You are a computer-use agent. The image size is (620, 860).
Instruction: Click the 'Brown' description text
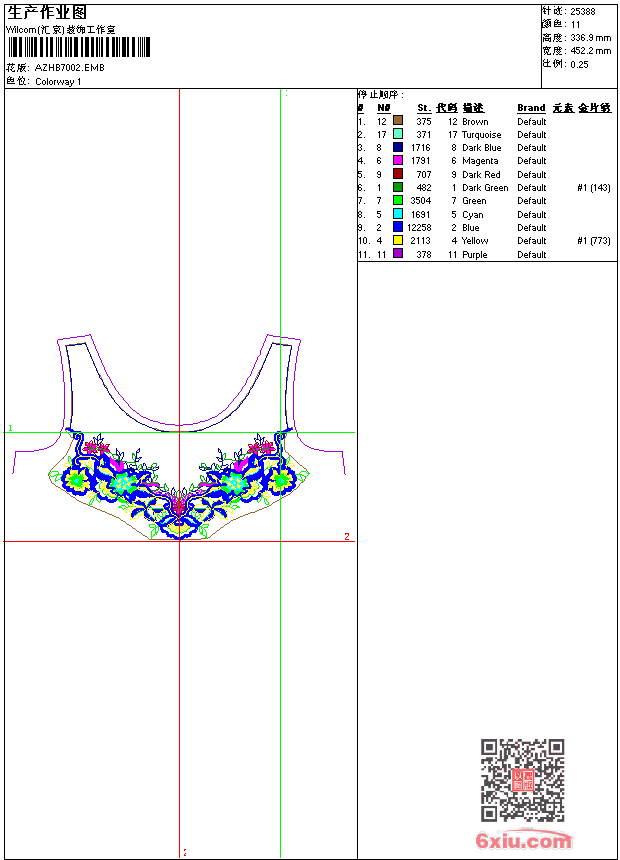tap(475, 122)
